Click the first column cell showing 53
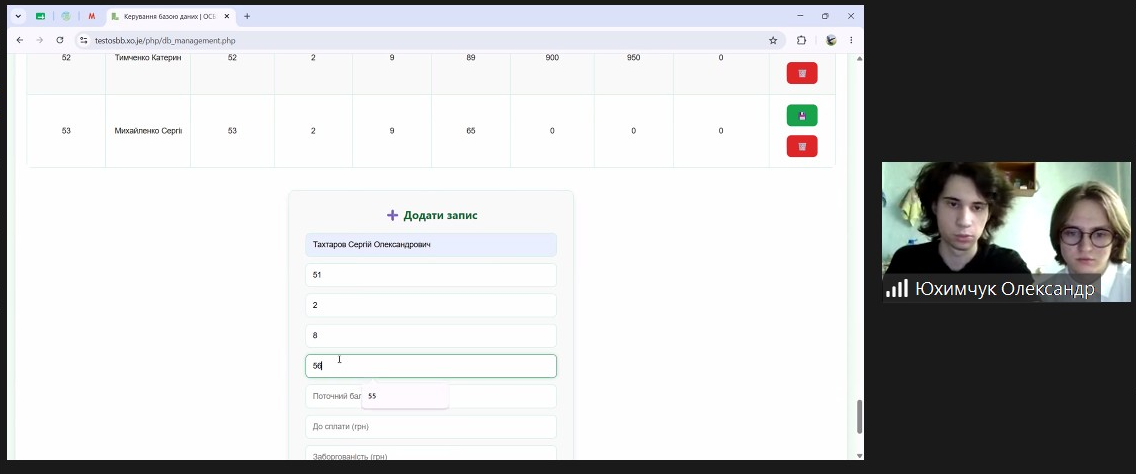1136x474 pixels. point(66,130)
